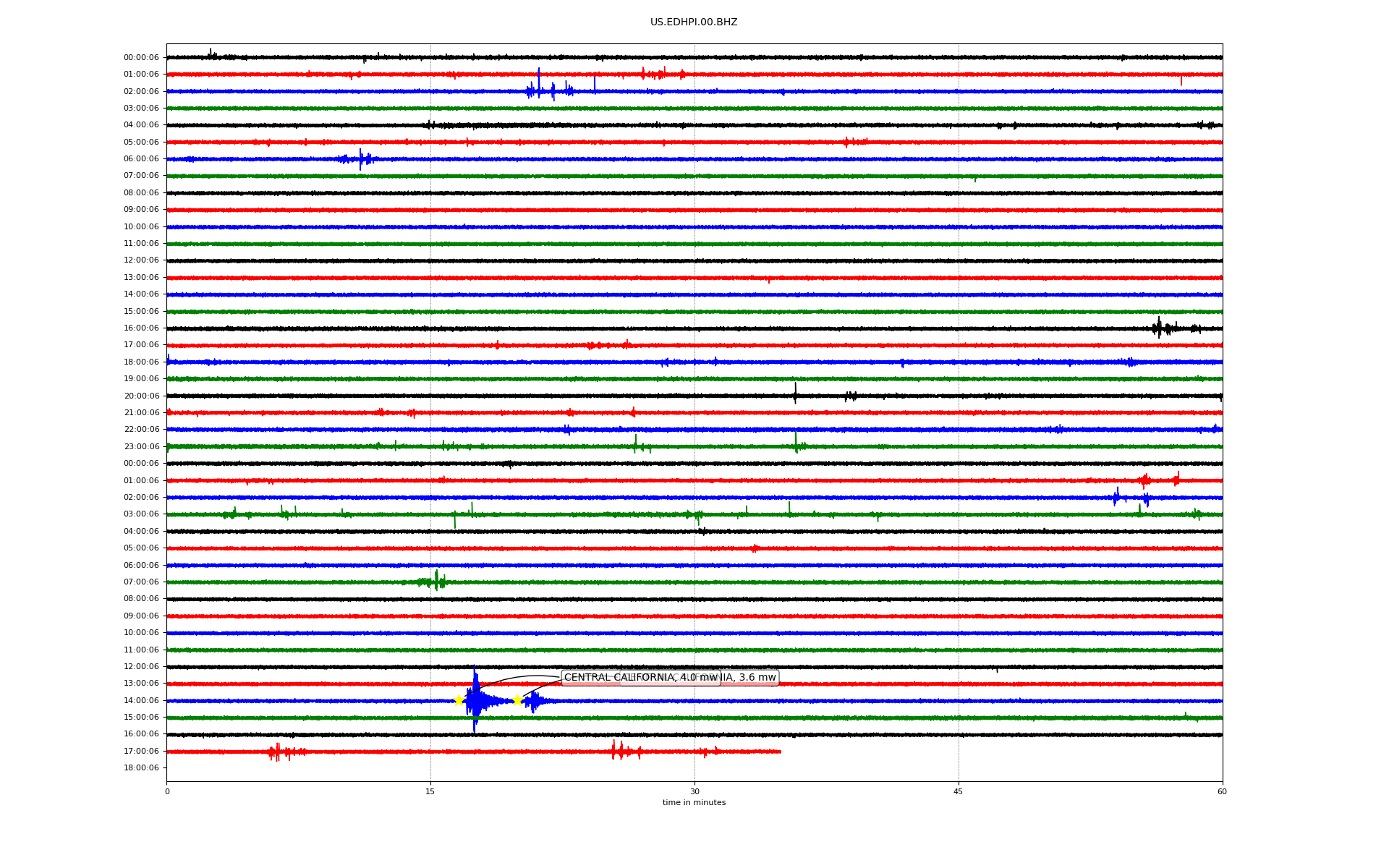Click the large blue earthquake waveform burst
Screen dimensions: 1389x868
[475, 700]
